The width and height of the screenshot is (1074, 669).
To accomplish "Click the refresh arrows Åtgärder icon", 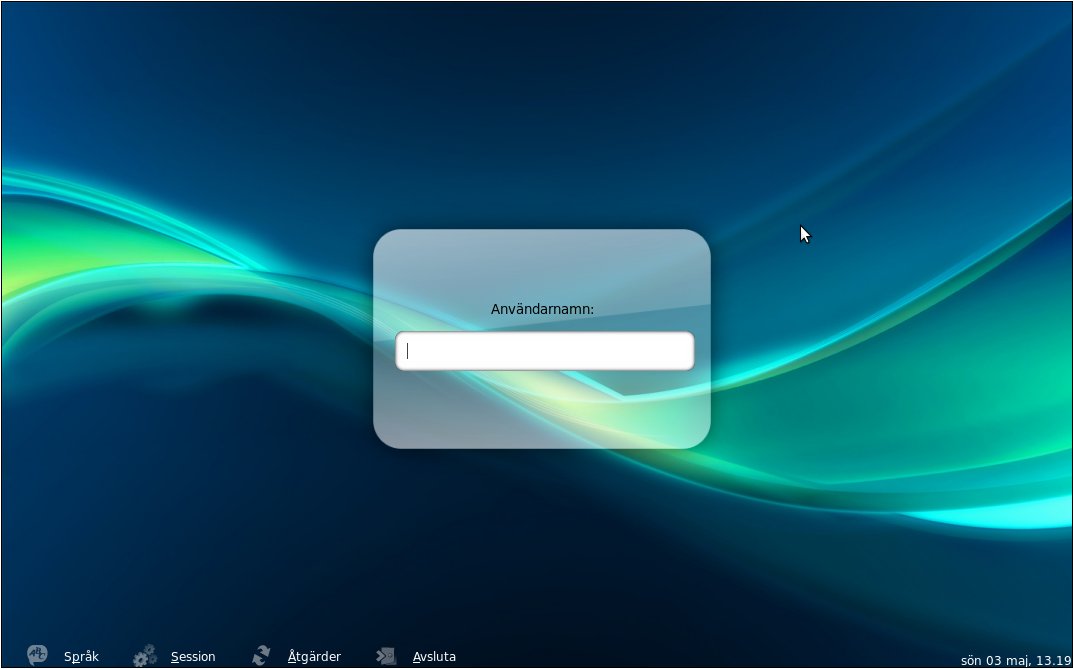I will click(x=260, y=655).
